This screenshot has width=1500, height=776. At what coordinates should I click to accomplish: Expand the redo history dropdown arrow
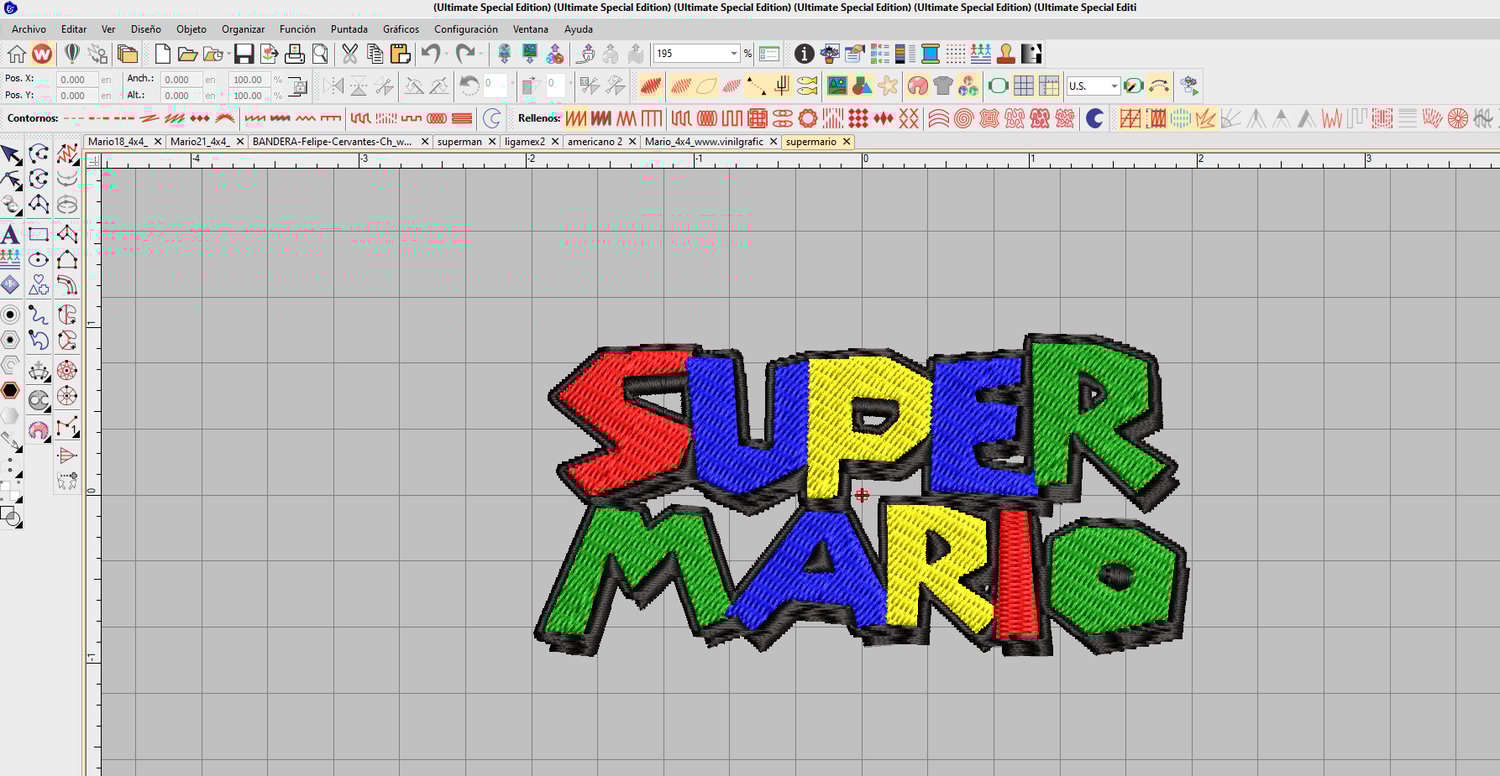[480, 54]
